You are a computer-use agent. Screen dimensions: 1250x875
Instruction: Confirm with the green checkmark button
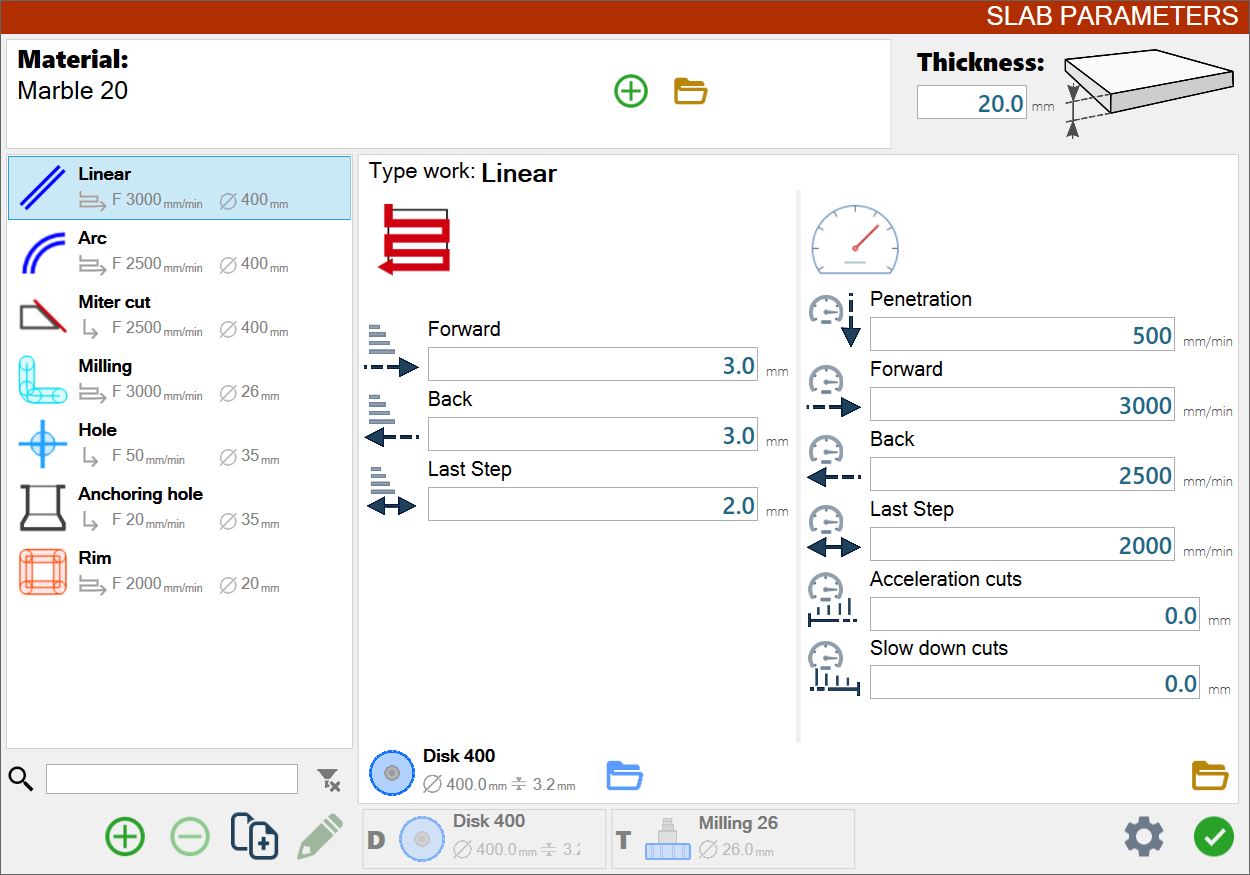point(1213,837)
